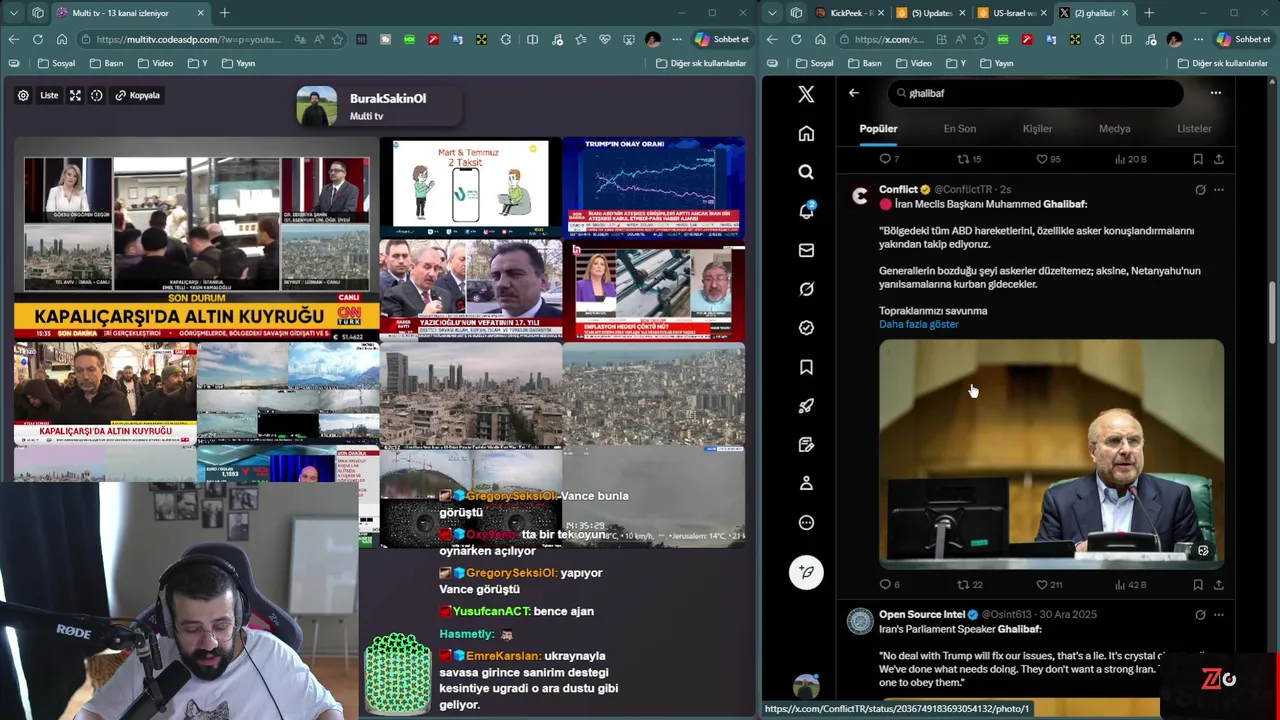Open search options three-dot menu on X
Viewport: 1280px width, 720px height.
(1215, 93)
